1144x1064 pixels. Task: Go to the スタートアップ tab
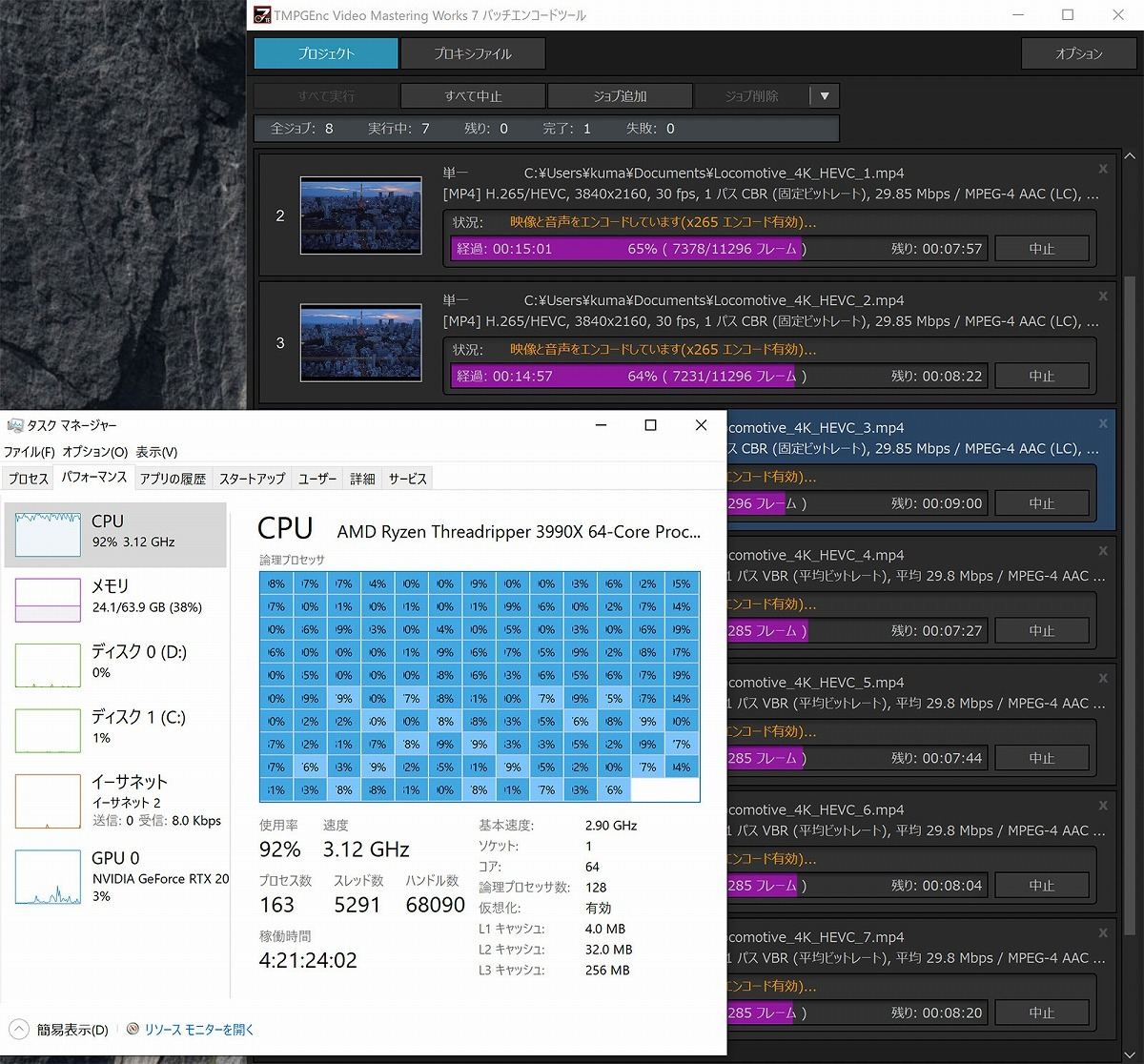(x=252, y=479)
